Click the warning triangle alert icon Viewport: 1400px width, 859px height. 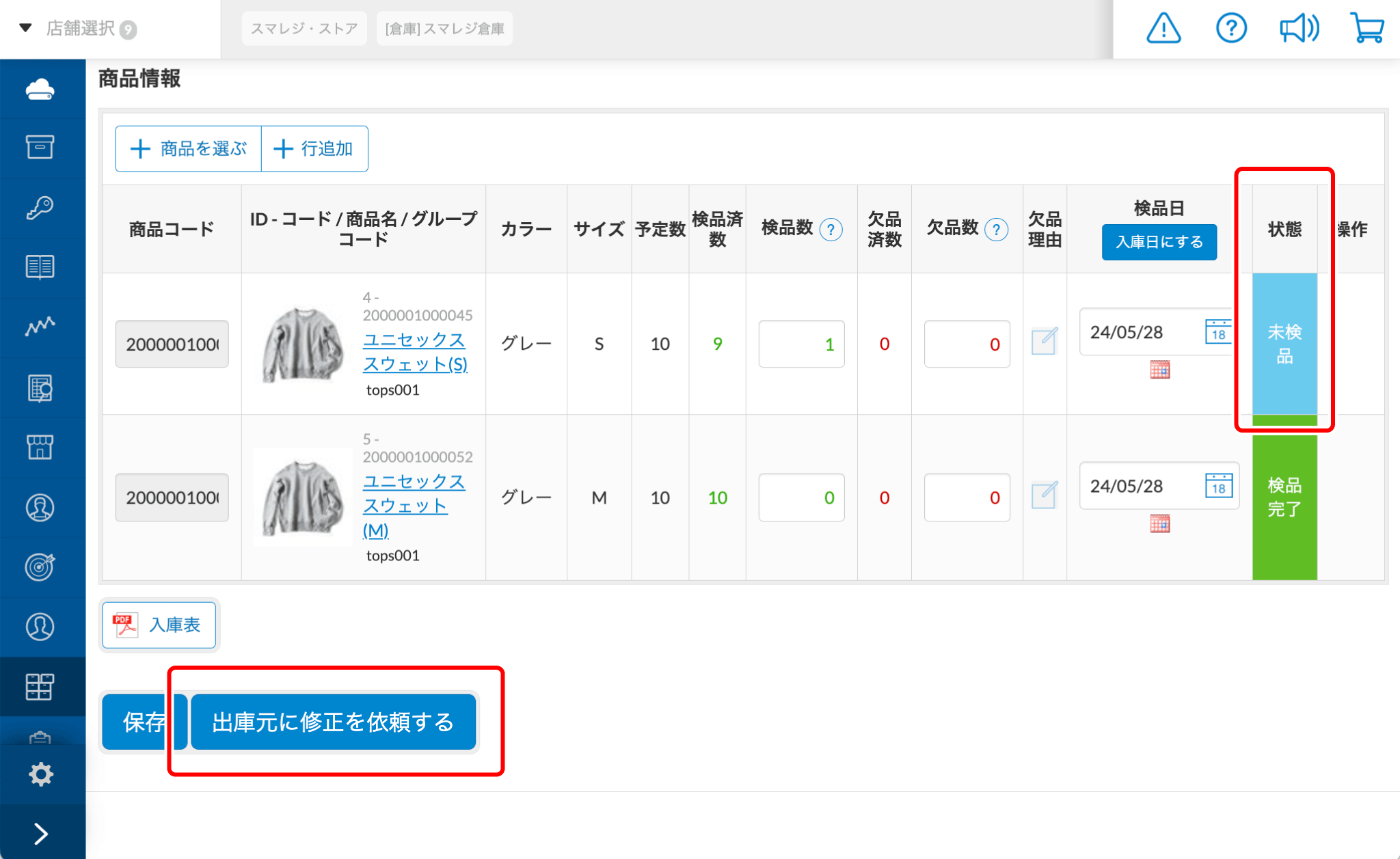pos(1163,29)
